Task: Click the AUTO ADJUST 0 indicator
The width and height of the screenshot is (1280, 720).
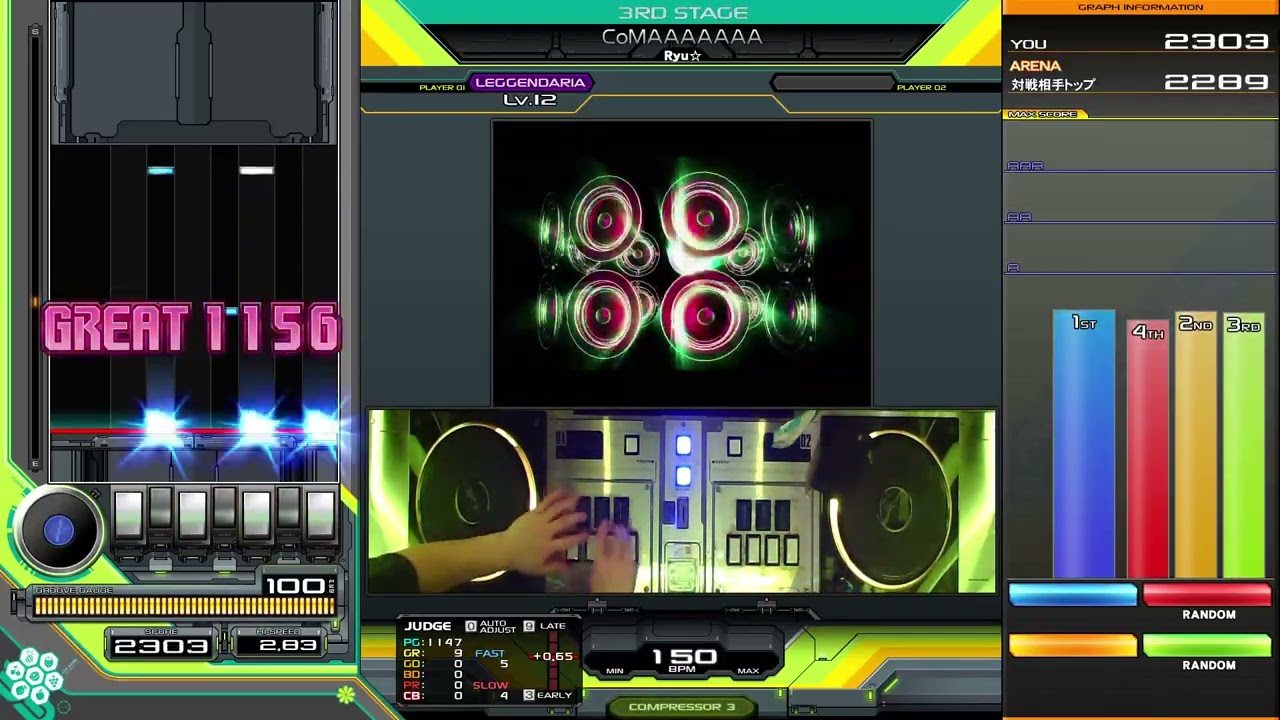Action: pyautogui.click(x=491, y=627)
